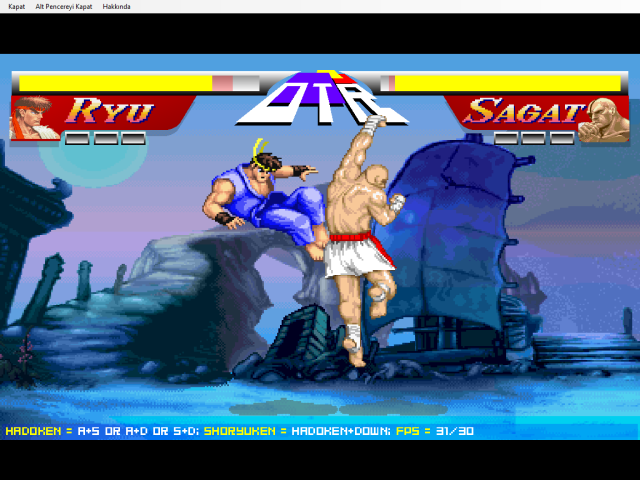Click the OTR logo at top center

pyautogui.click(x=321, y=98)
